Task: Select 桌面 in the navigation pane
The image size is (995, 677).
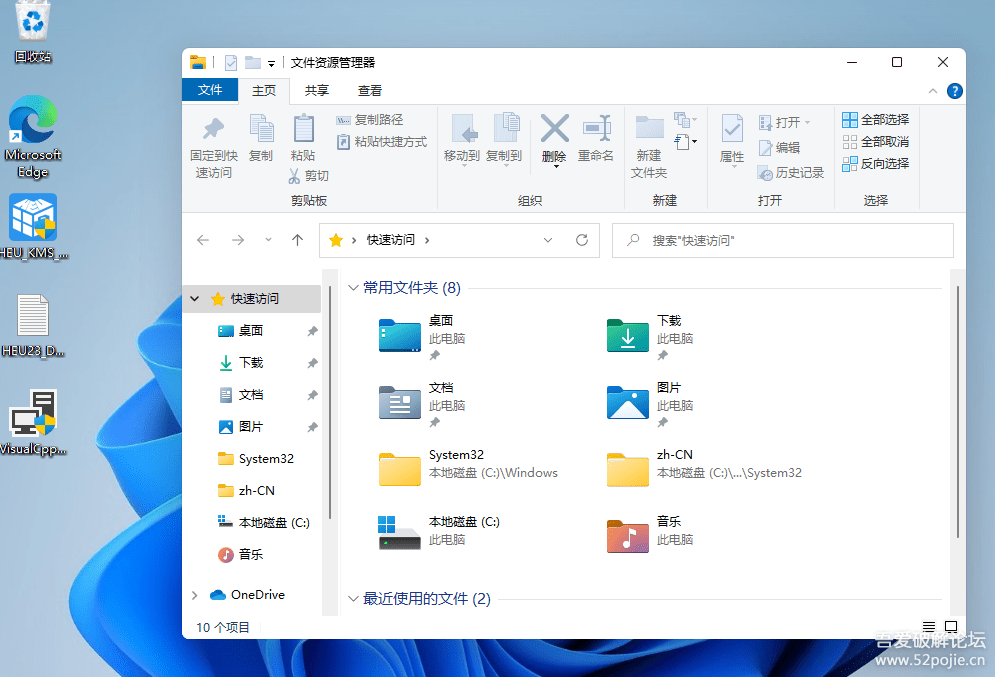Action: click(x=251, y=331)
